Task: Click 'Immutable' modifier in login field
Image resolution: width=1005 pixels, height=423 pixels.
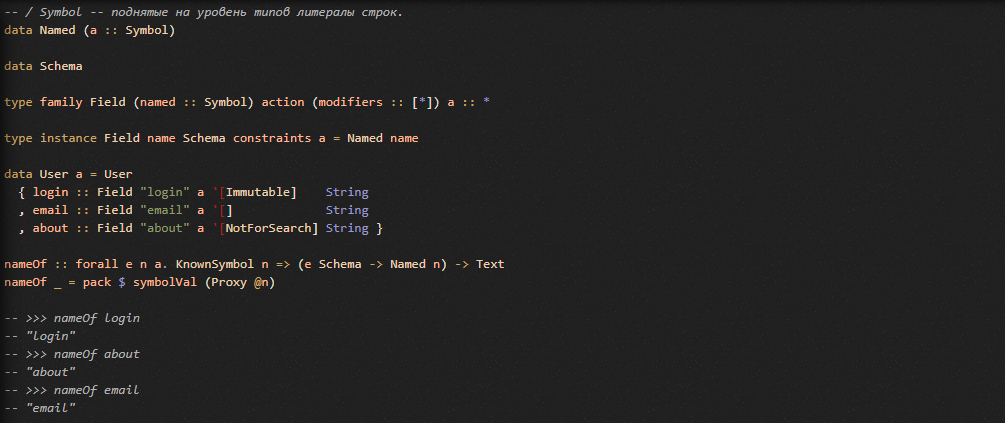Action: pos(258,192)
